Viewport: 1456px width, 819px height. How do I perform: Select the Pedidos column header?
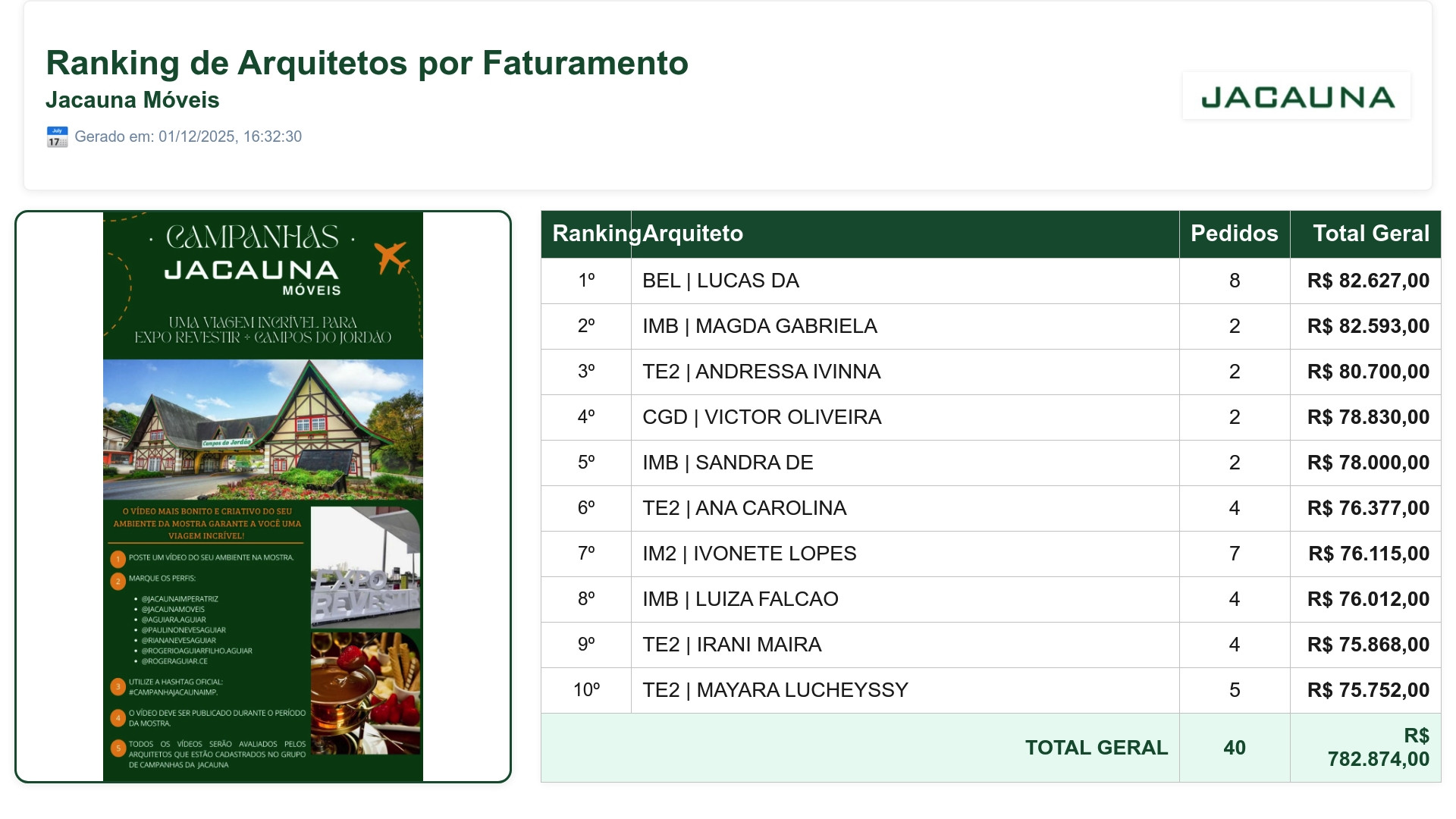click(x=1235, y=234)
